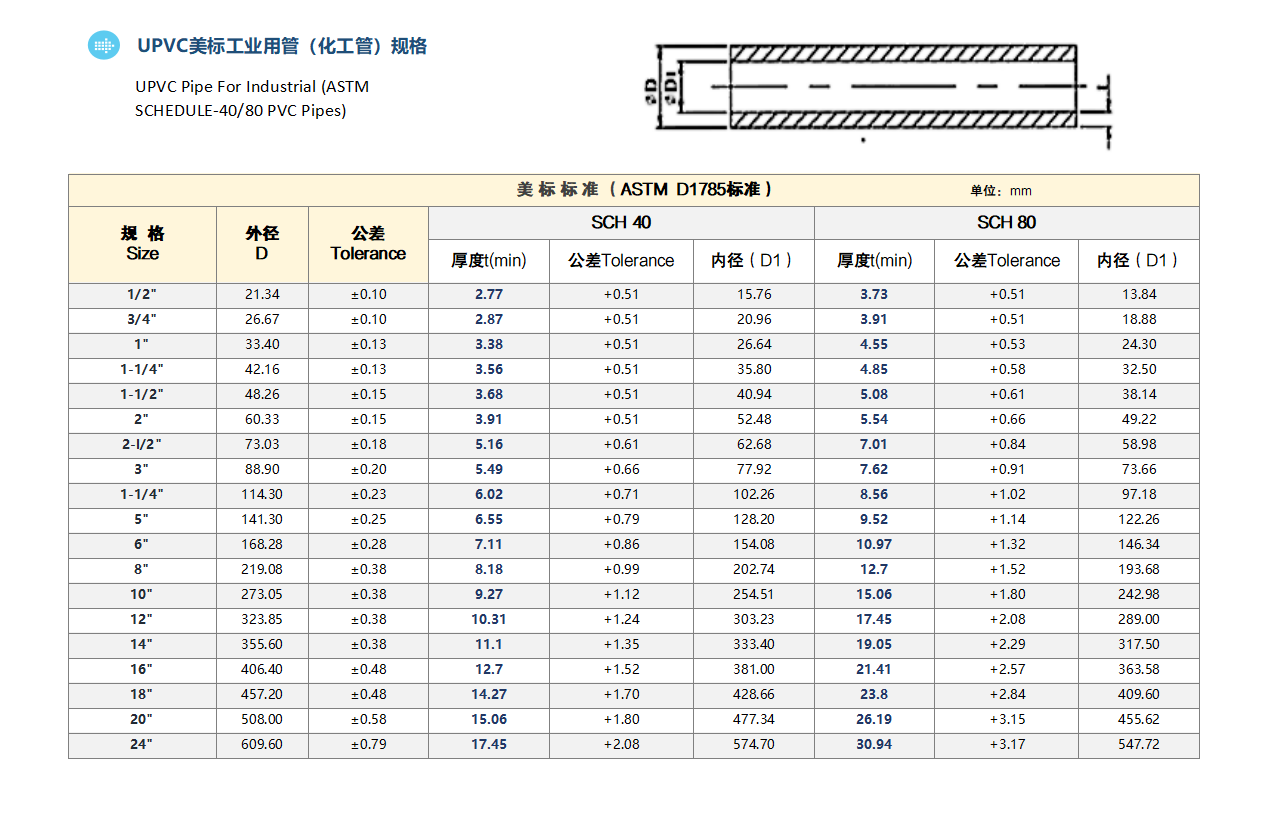Click the ΦD dimension label on the pipe diagram
This screenshot has width=1274, height=814.
[653, 88]
